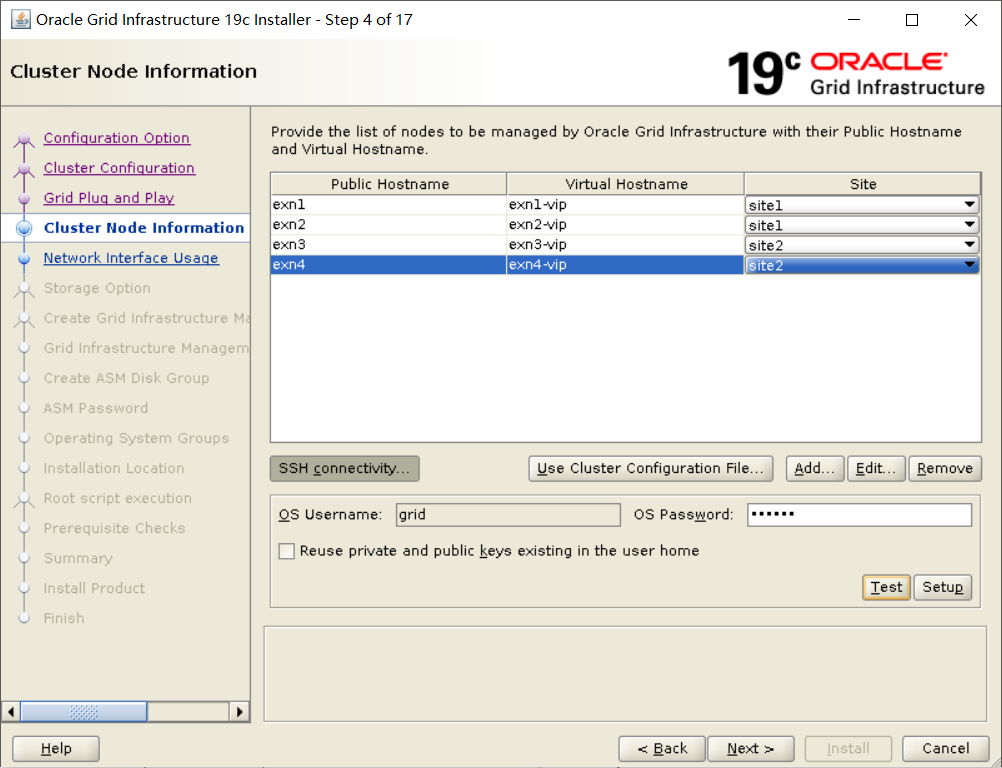Image resolution: width=1002 pixels, height=768 pixels.
Task: Select the exn3 public hostname cell
Action: click(389, 244)
